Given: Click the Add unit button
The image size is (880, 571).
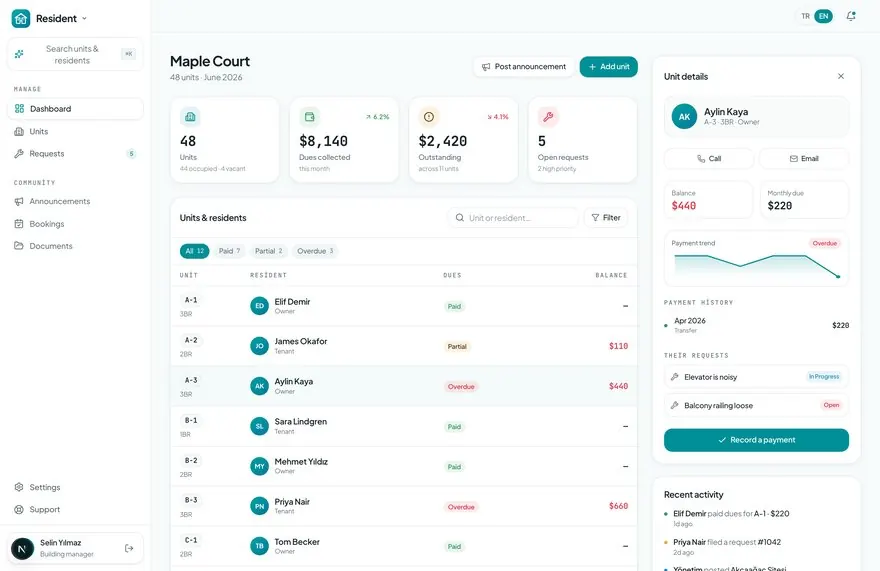Looking at the screenshot, I should pos(608,67).
